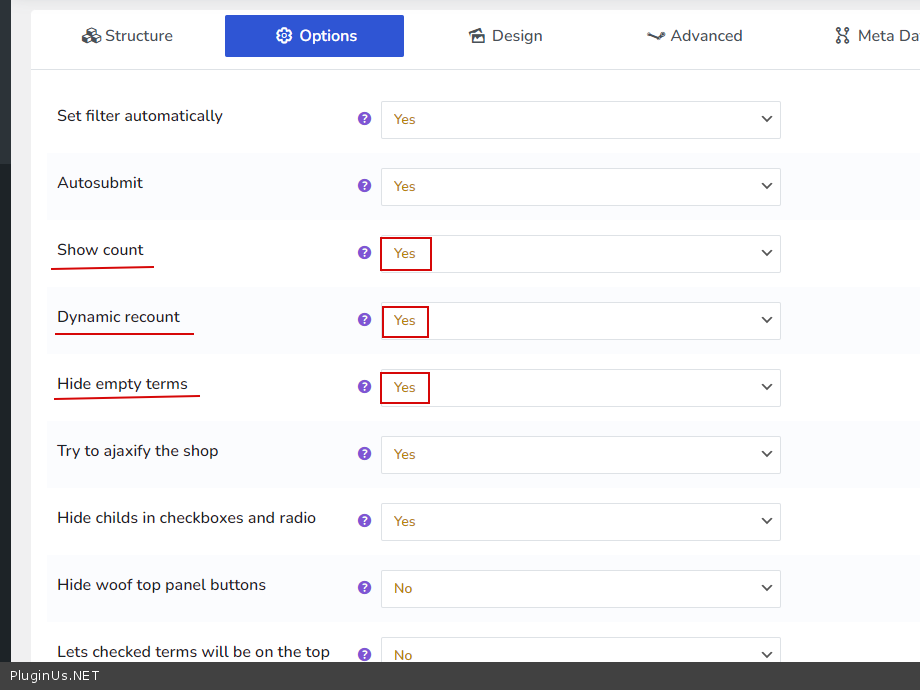Open Hide woof top panel buttons dropdown

pyautogui.click(x=580, y=588)
